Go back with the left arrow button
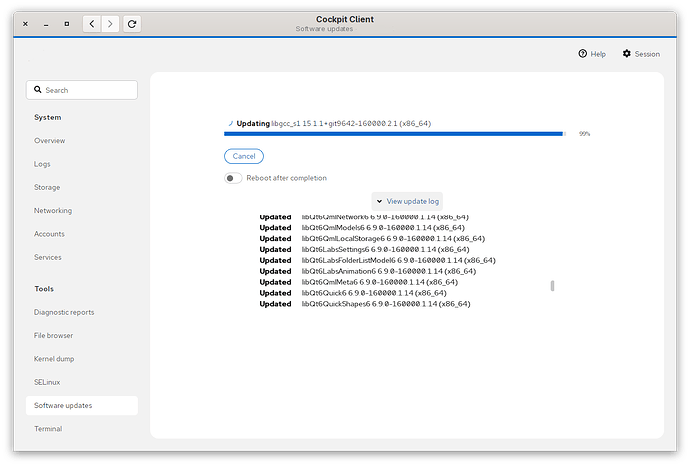The height and width of the screenshot is (465, 690). tap(92, 24)
